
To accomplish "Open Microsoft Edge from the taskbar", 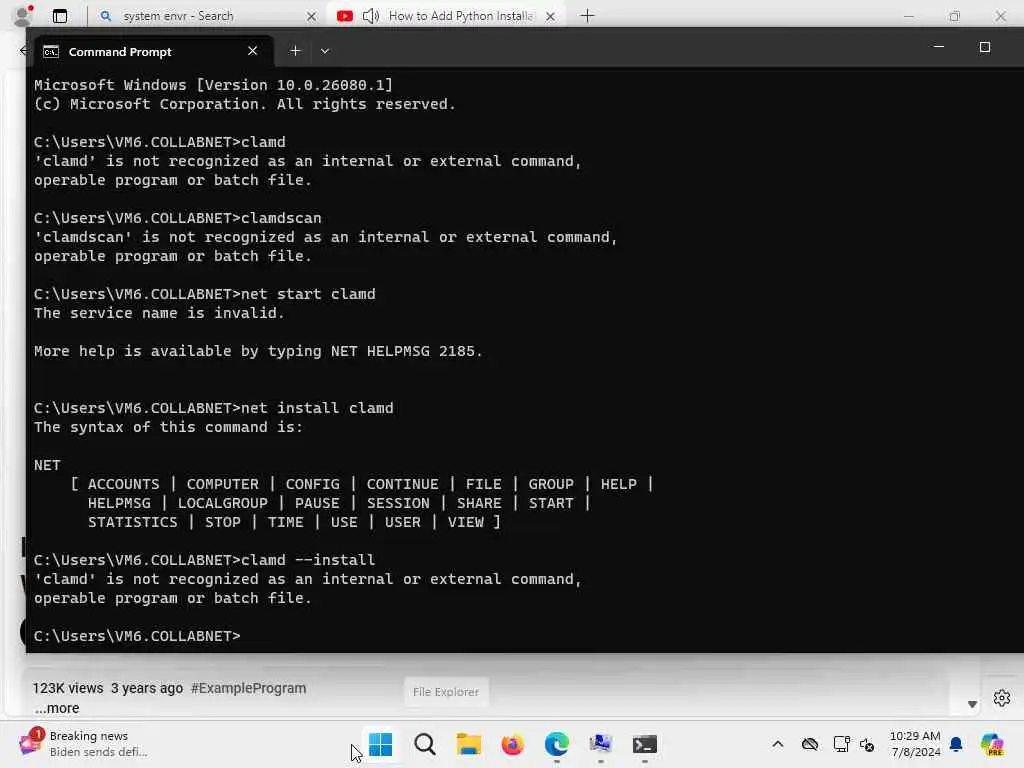I will [x=556, y=744].
